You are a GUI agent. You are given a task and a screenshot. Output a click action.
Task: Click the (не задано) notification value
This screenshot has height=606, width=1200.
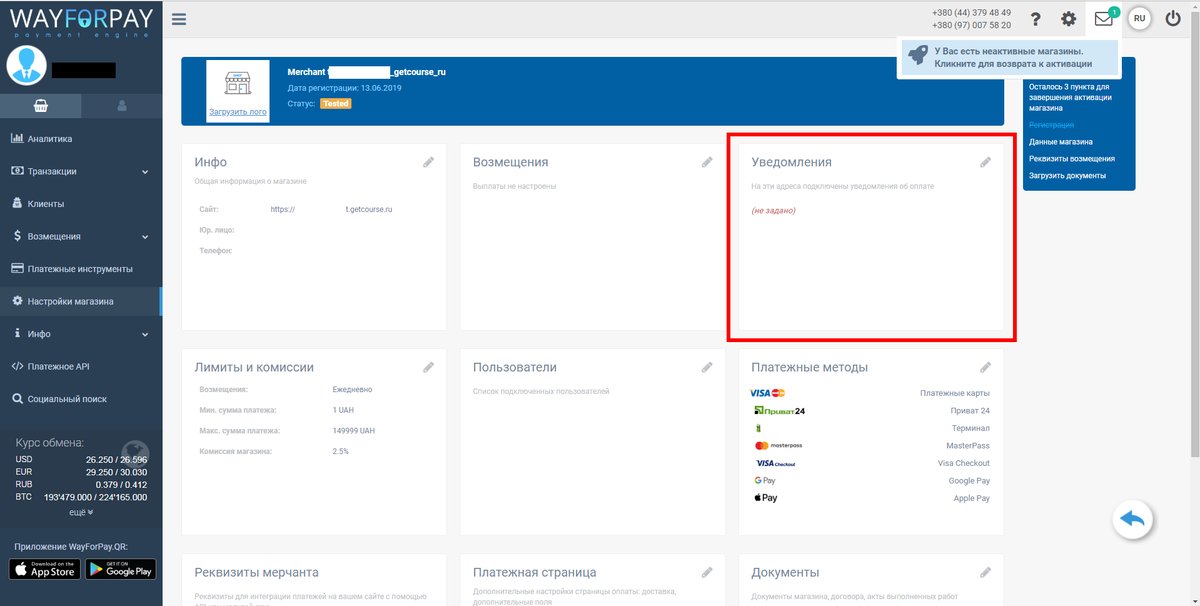pos(773,211)
